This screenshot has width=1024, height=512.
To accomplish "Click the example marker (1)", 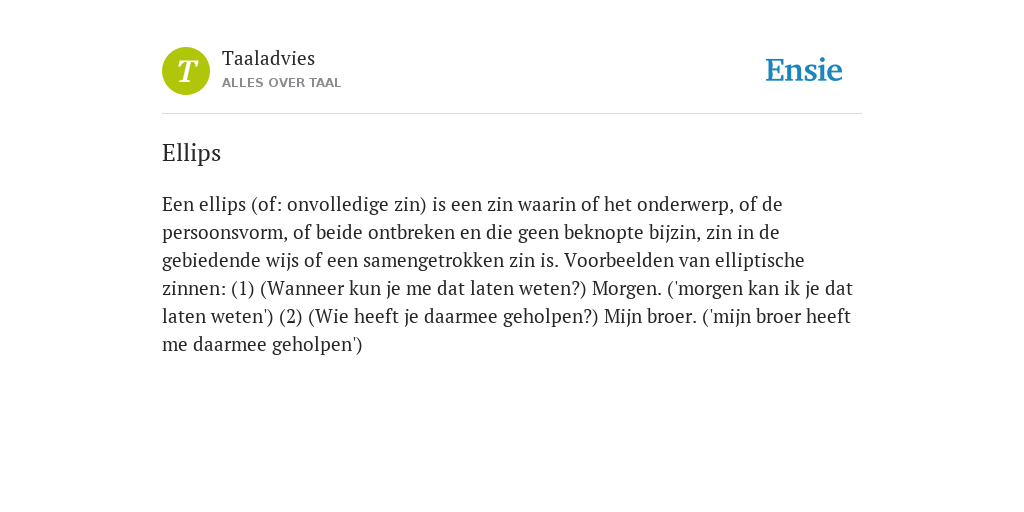I will point(243,289).
